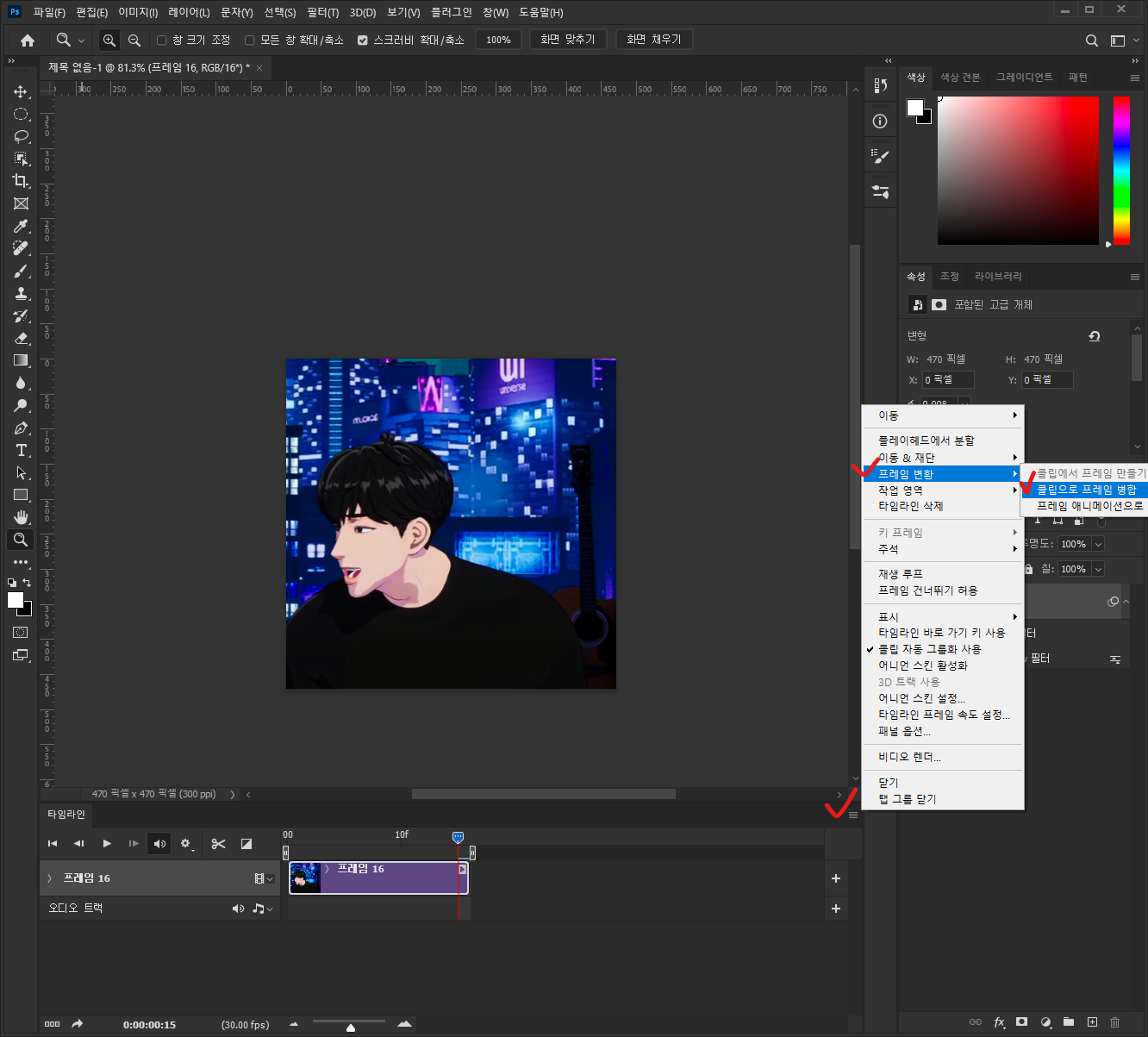The width and height of the screenshot is (1148, 1037).
Task: Choose '비디오 렌더...' from the menu
Action: pyautogui.click(x=909, y=757)
